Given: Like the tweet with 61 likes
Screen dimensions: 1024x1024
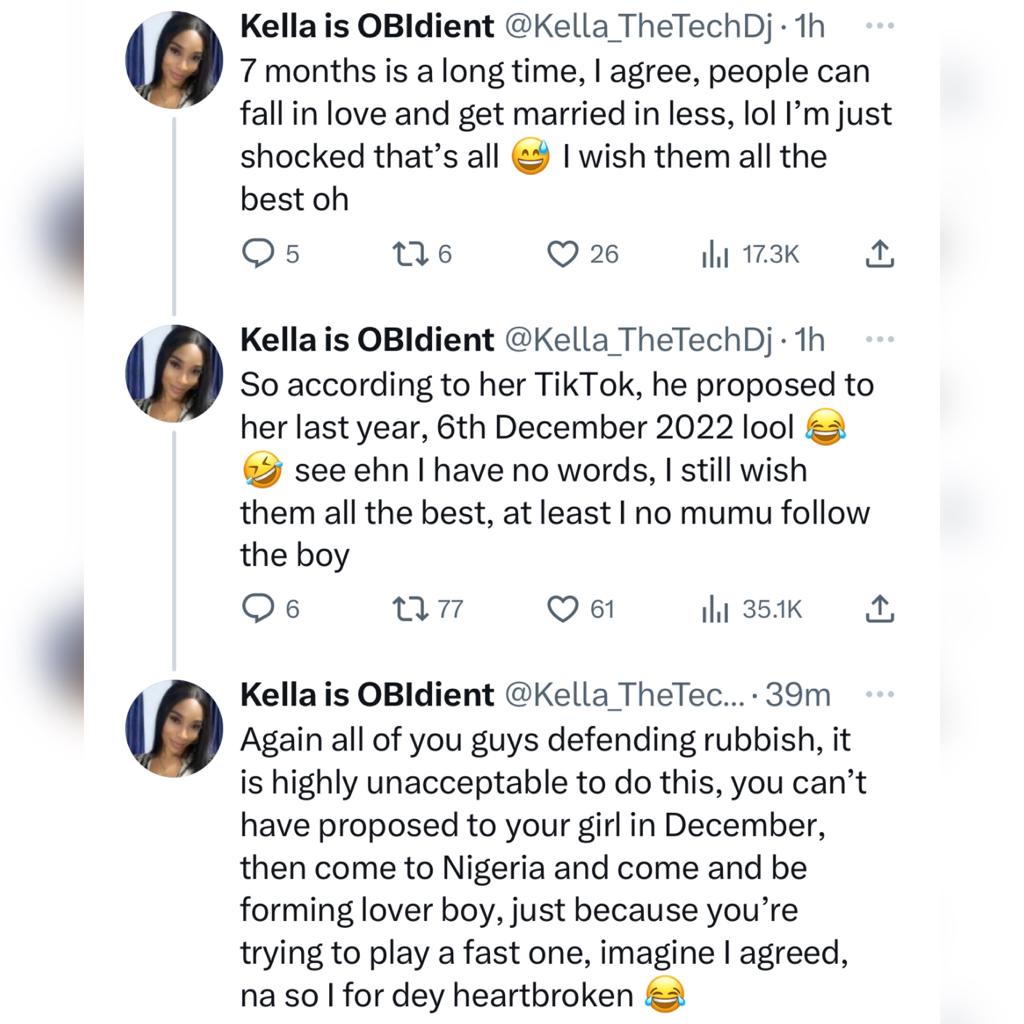Looking at the screenshot, I should 563,608.
